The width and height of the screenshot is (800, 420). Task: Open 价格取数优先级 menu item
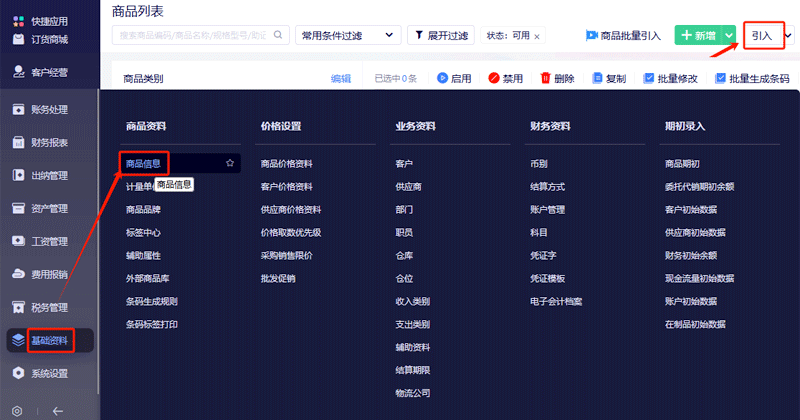(291, 232)
